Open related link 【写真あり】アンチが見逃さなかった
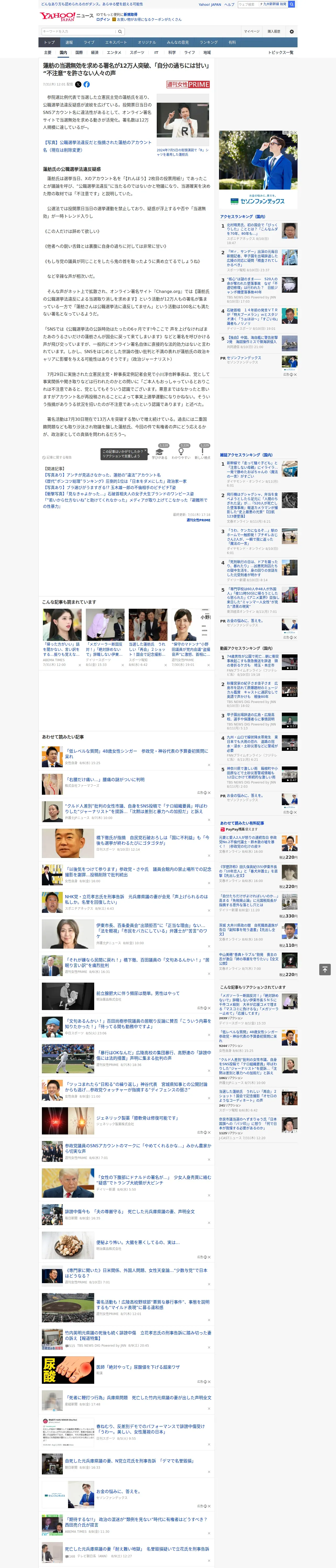The image size is (336, 1568). [x=102, y=475]
